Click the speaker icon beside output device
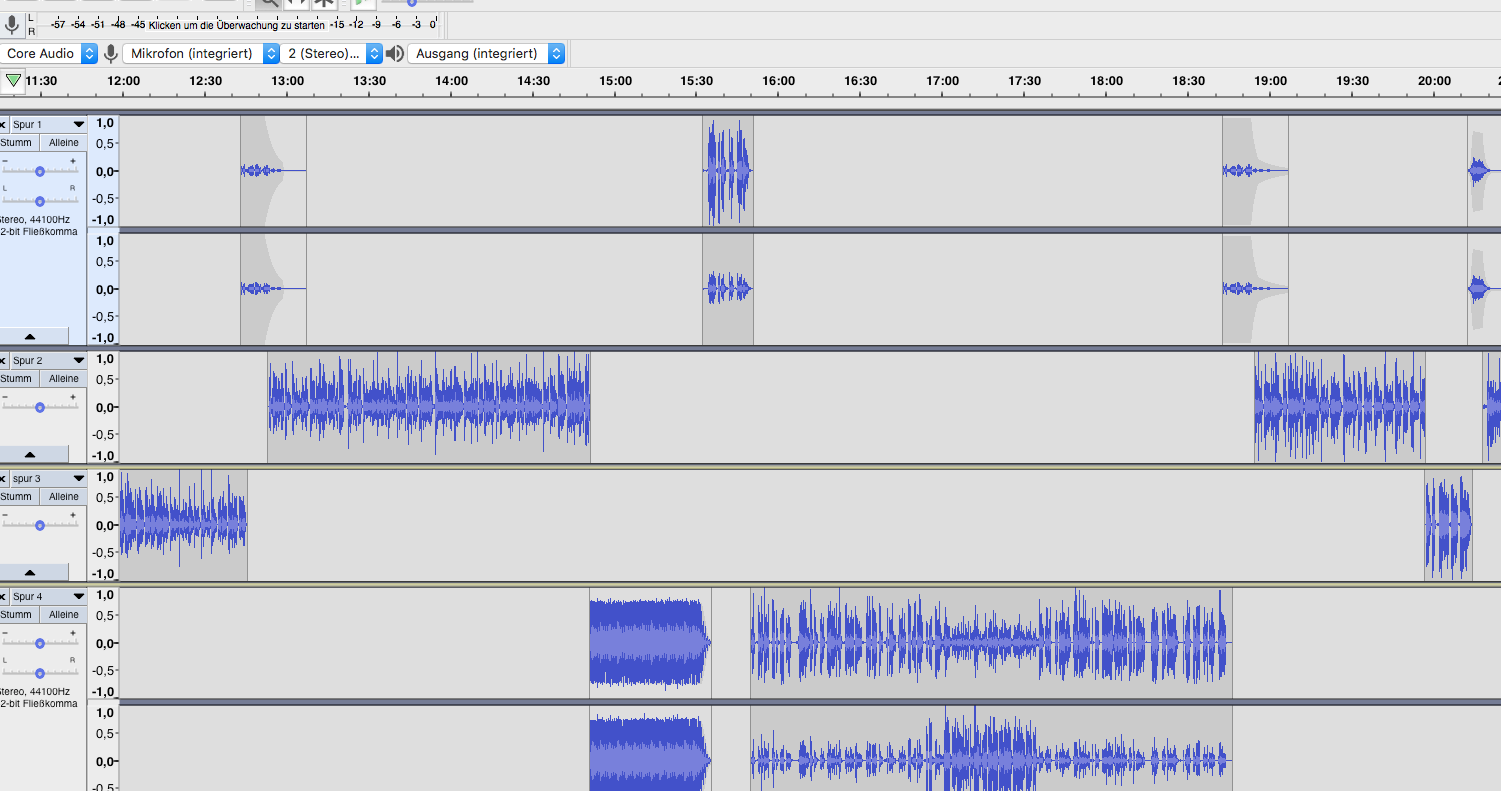 (395, 54)
